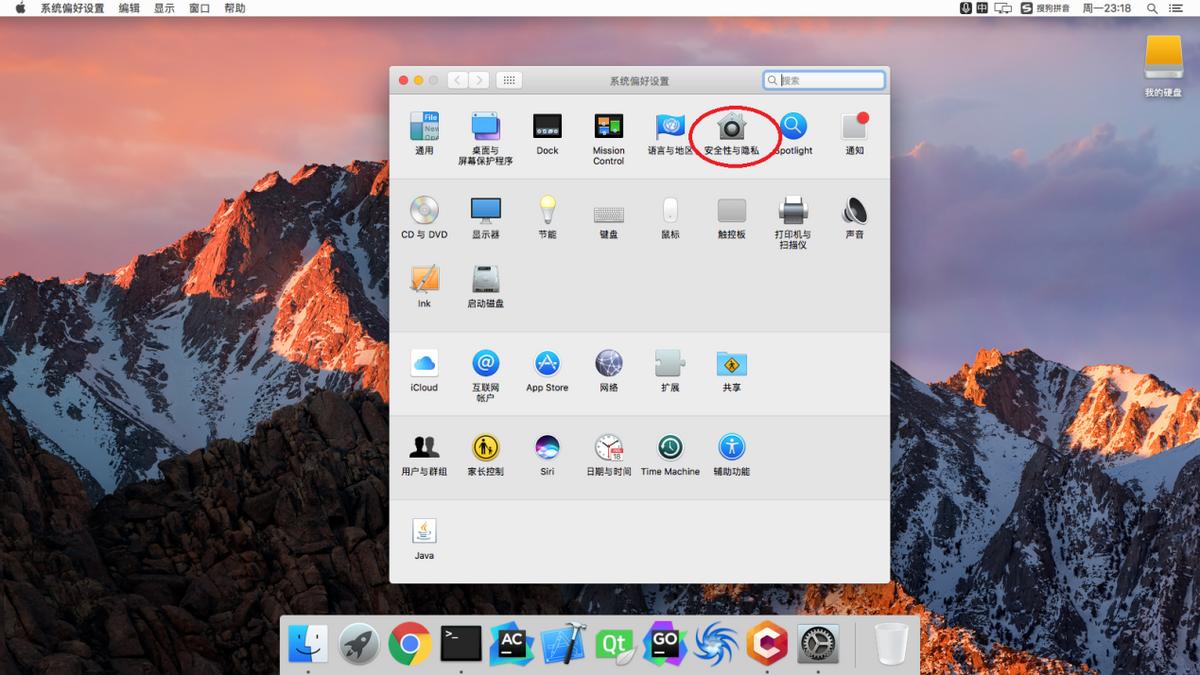The image size is (1200, 675).
Task: Open 家长控制 parental controls pane
Action: (486, 448)
